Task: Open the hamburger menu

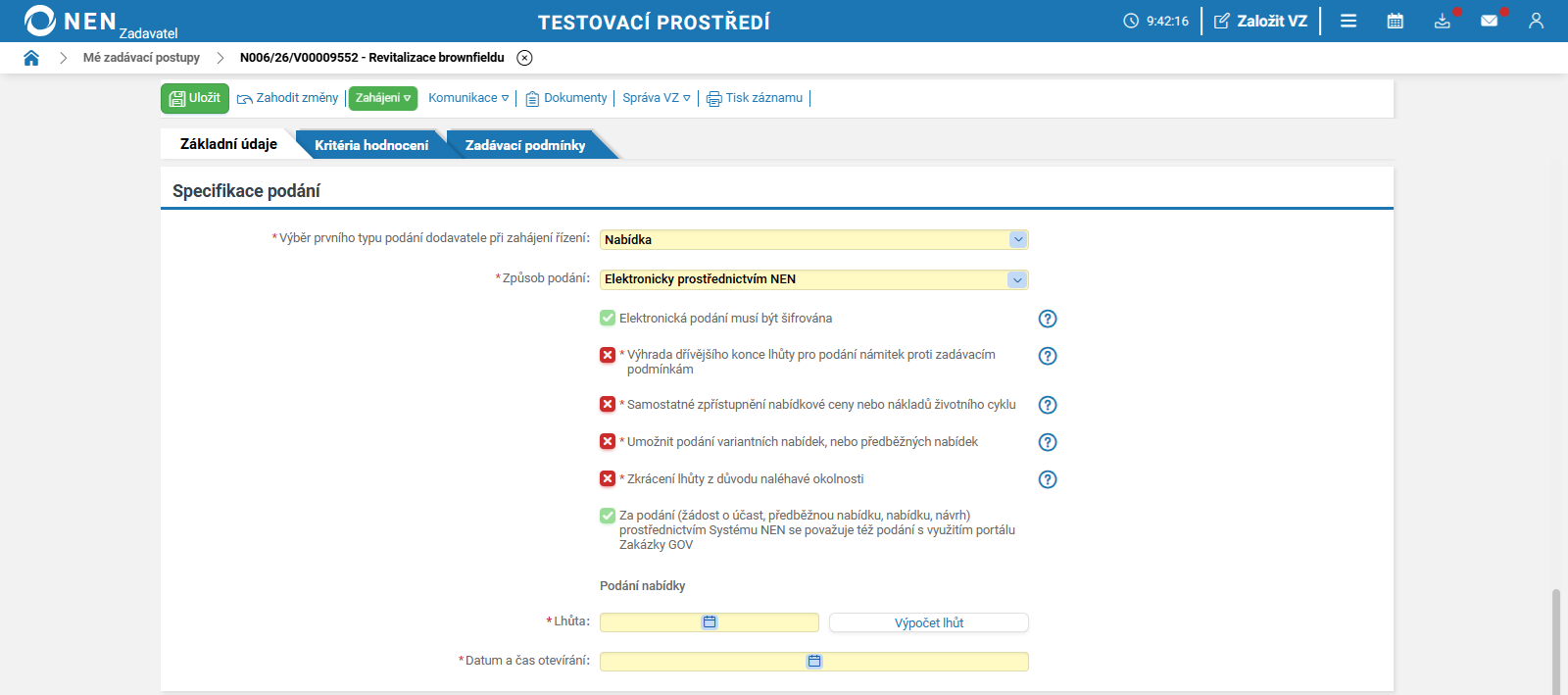Action: click(1348, 21)
